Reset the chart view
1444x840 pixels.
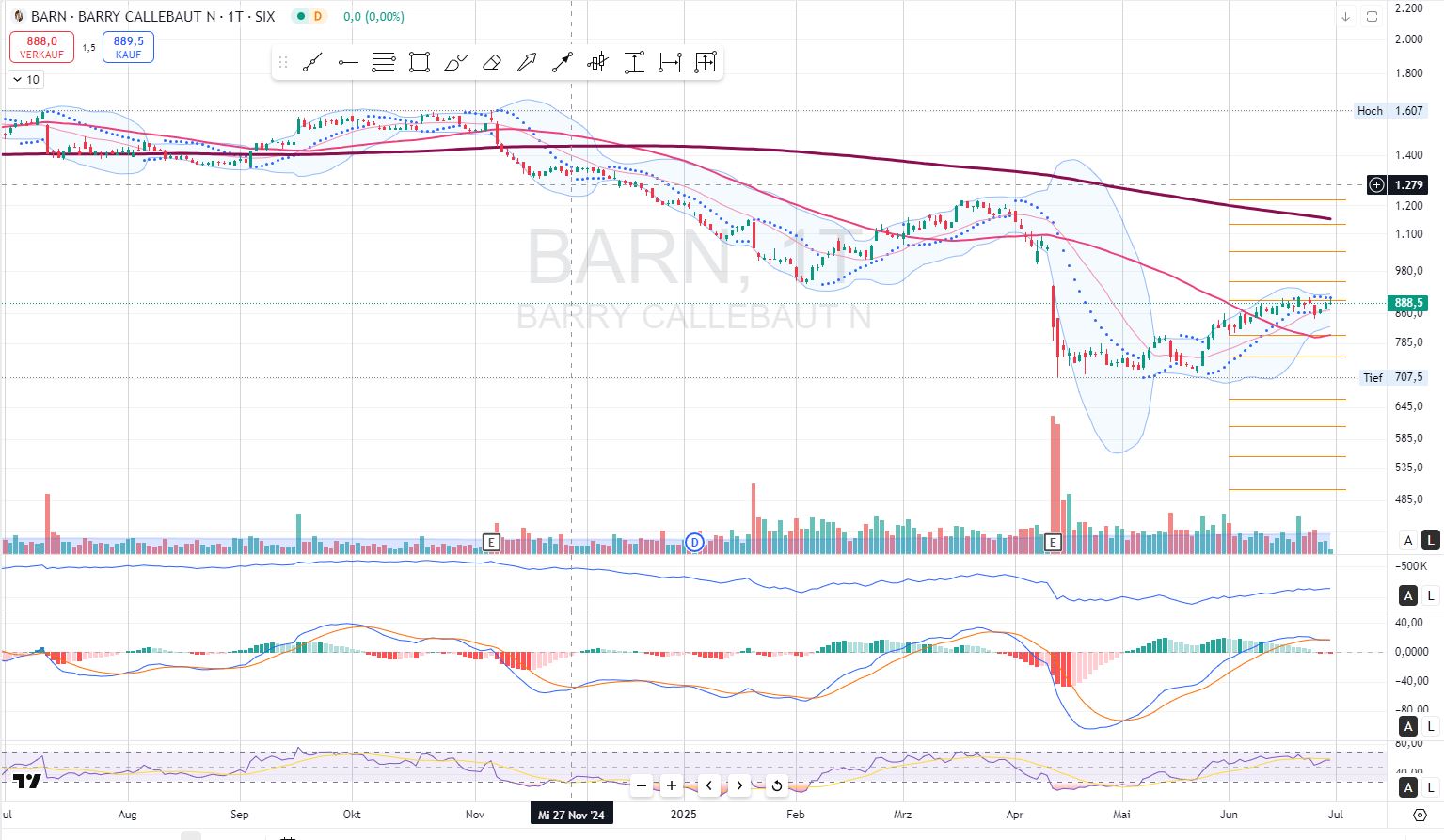point(776,785)
